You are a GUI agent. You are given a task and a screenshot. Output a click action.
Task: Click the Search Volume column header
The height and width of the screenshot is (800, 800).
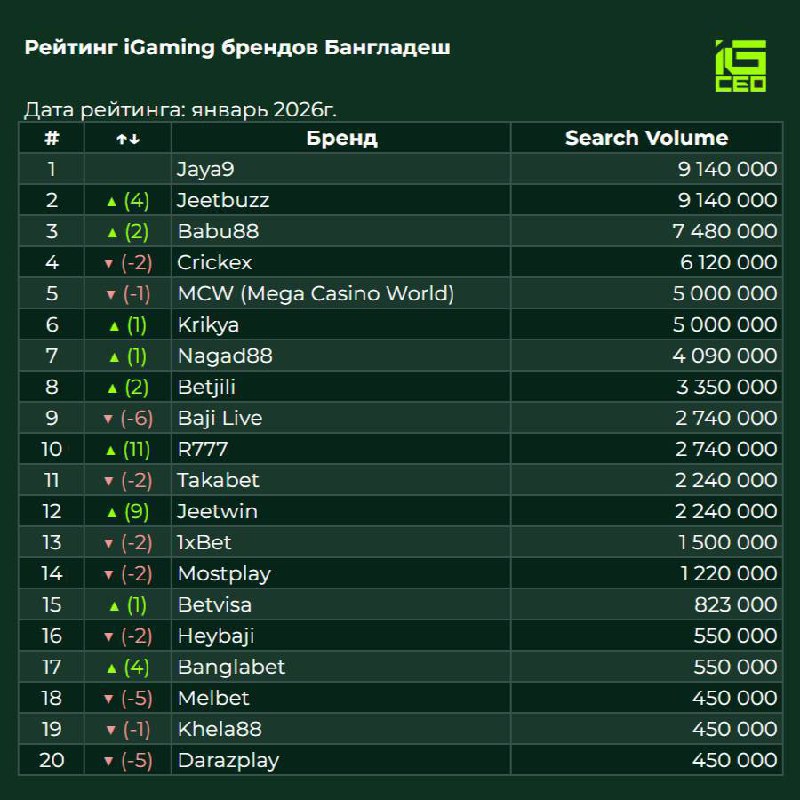(646, 138)
